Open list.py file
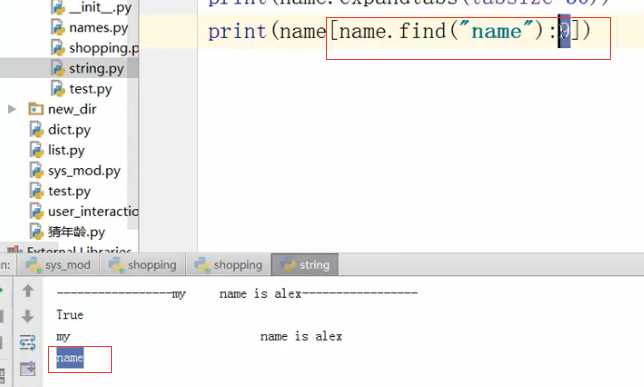 pyautogui.click(x=57, y=150)
